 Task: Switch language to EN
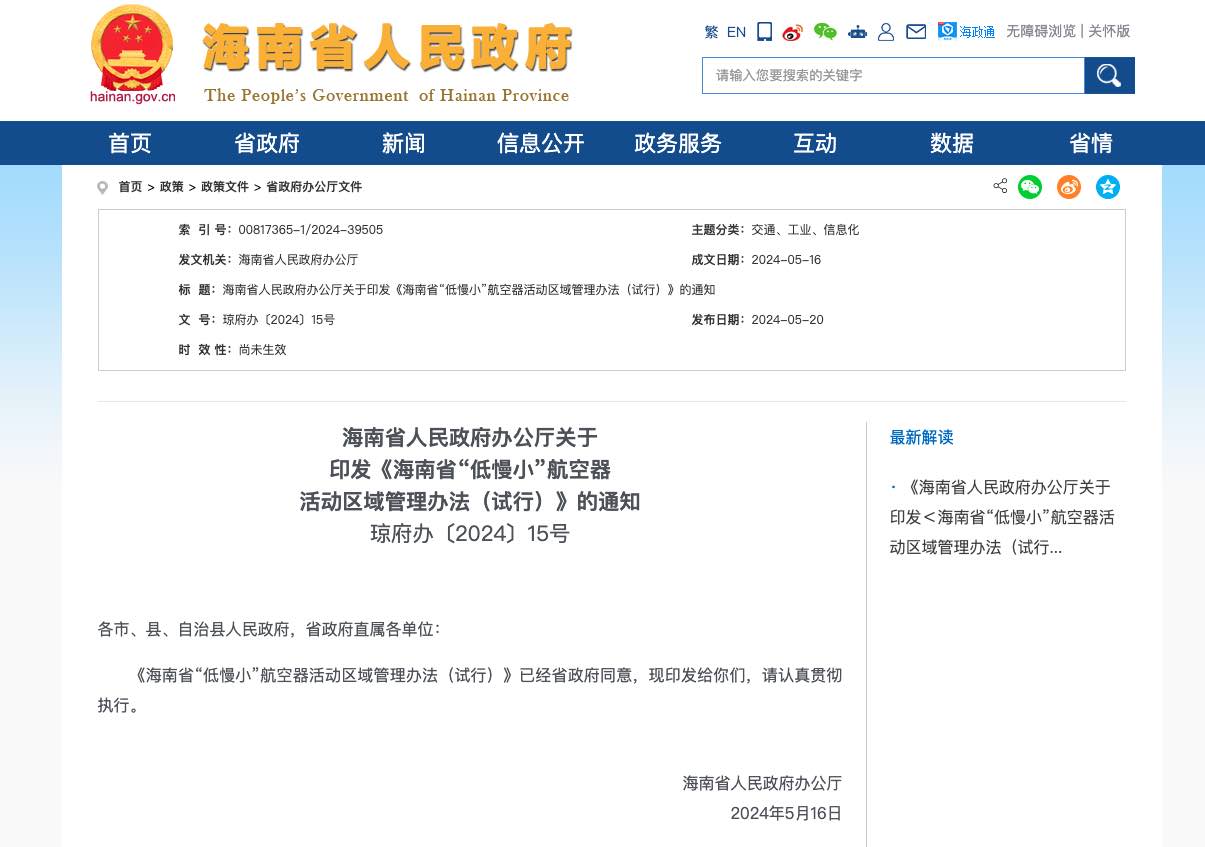click(x=736, y=32)
